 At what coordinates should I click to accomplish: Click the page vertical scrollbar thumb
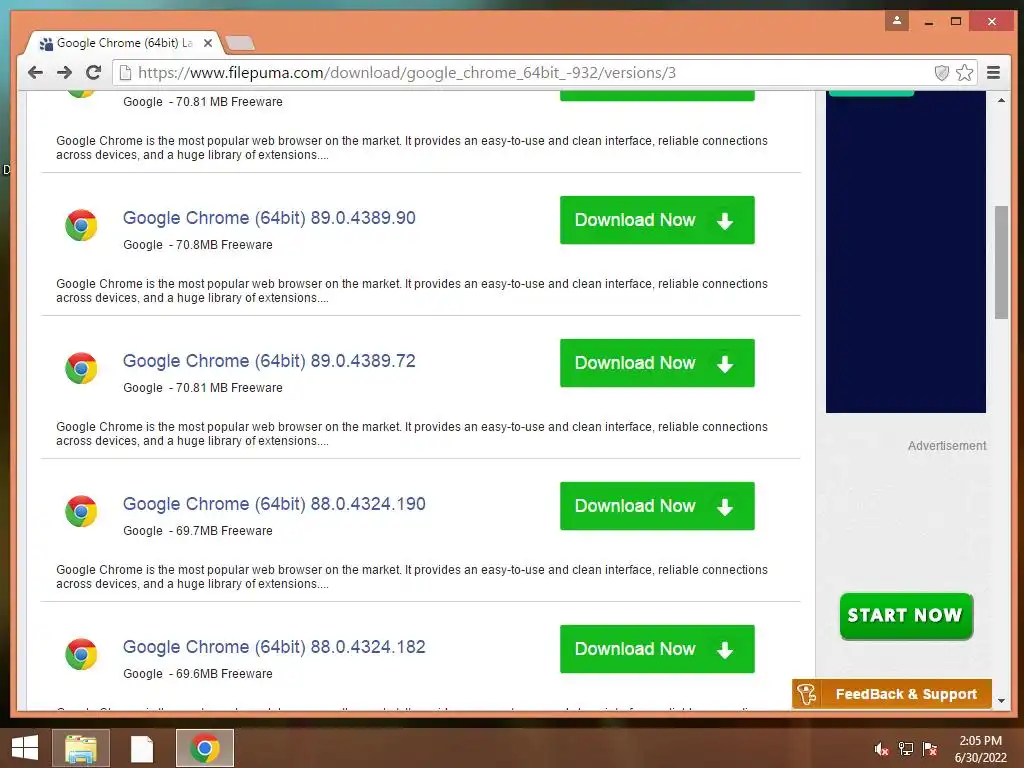pos(1001,263)
